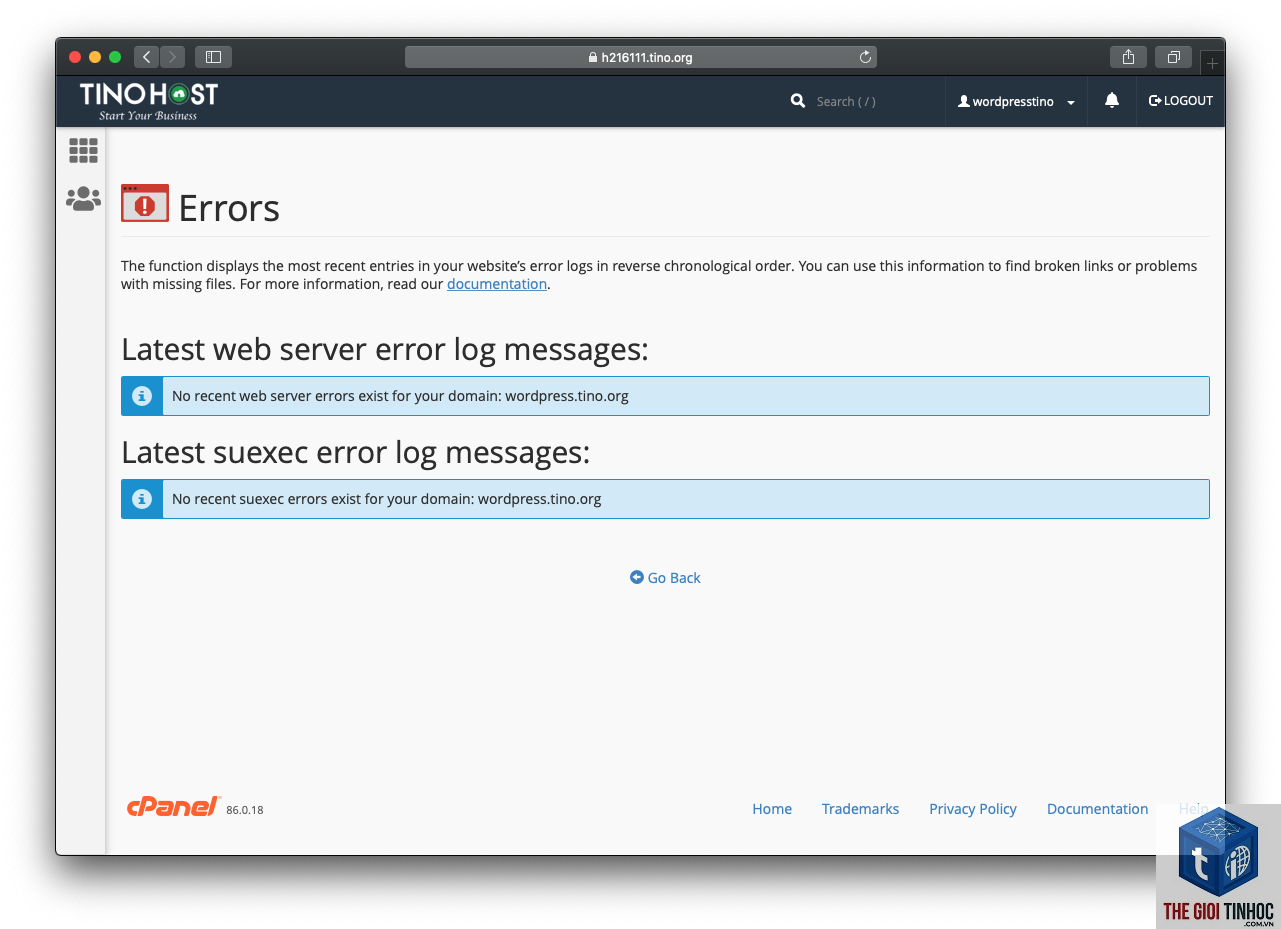Viewport: 1281px width, 929px height.
Task: Click the lock icon in address bar
Action: [x=593, y=58]
